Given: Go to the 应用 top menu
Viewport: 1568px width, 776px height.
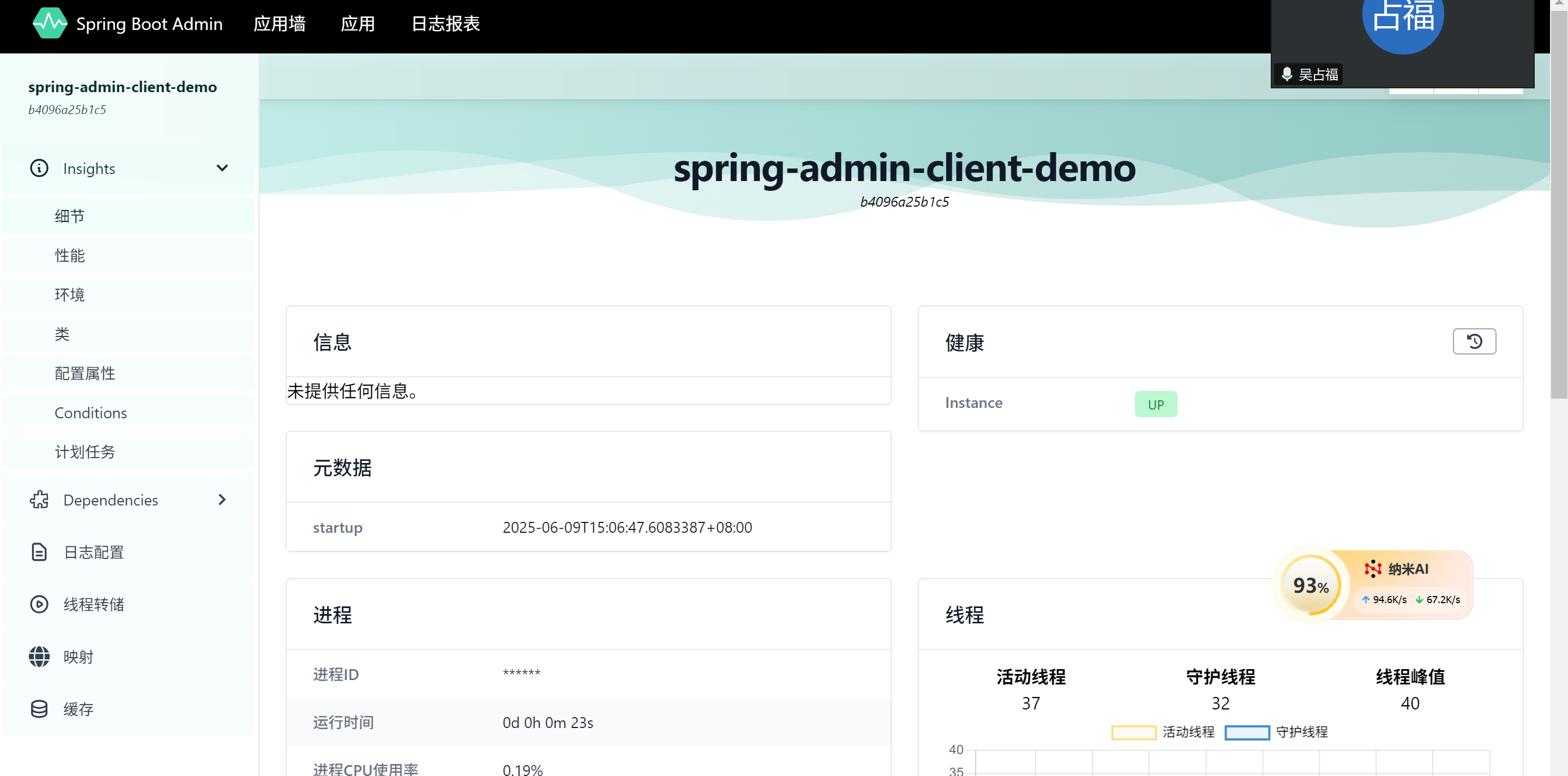Looking at the screenshot, I should coord(357,24).
